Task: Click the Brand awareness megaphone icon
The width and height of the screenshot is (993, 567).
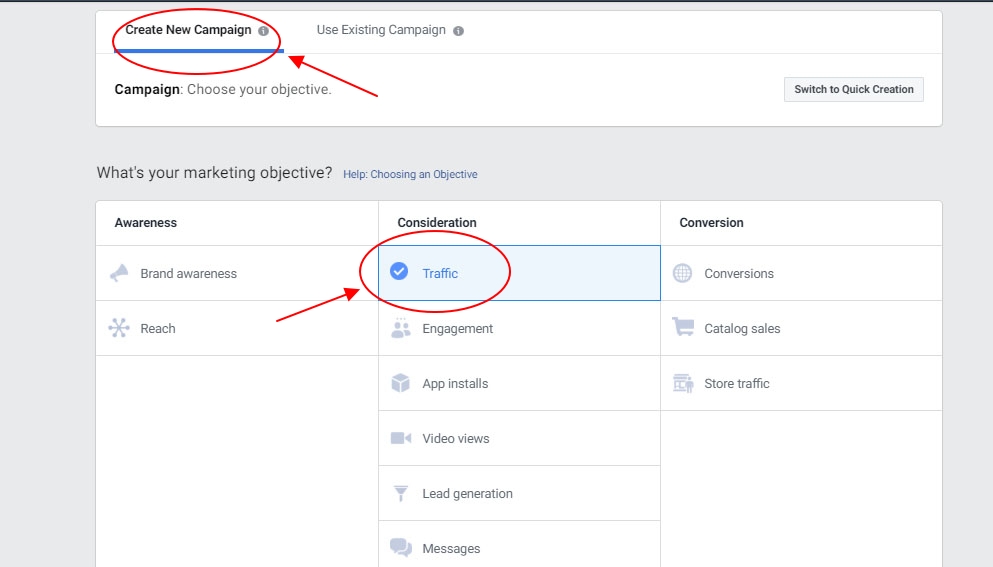Action: pyautogui.click(x=119, y=273)
